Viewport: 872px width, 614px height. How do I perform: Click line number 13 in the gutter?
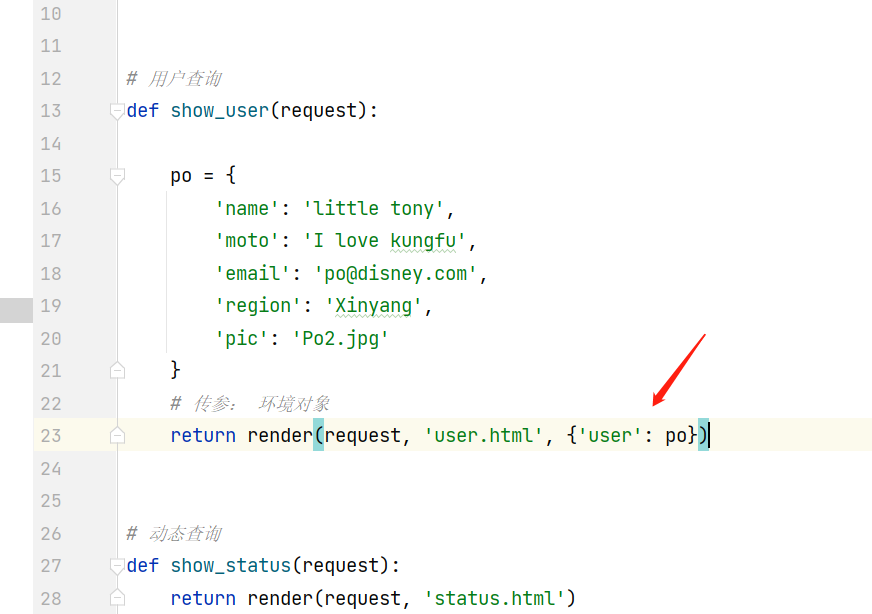click(51, 111)
